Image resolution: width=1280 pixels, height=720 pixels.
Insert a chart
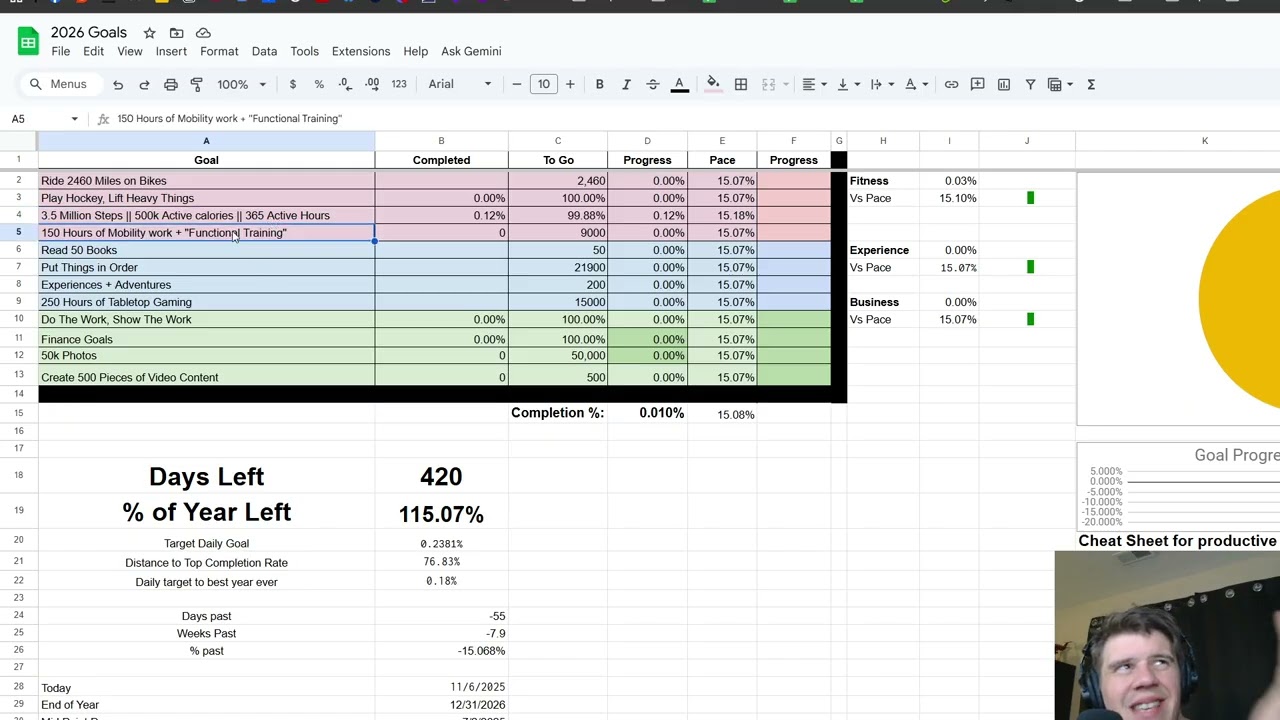[x=1004, y=84]
